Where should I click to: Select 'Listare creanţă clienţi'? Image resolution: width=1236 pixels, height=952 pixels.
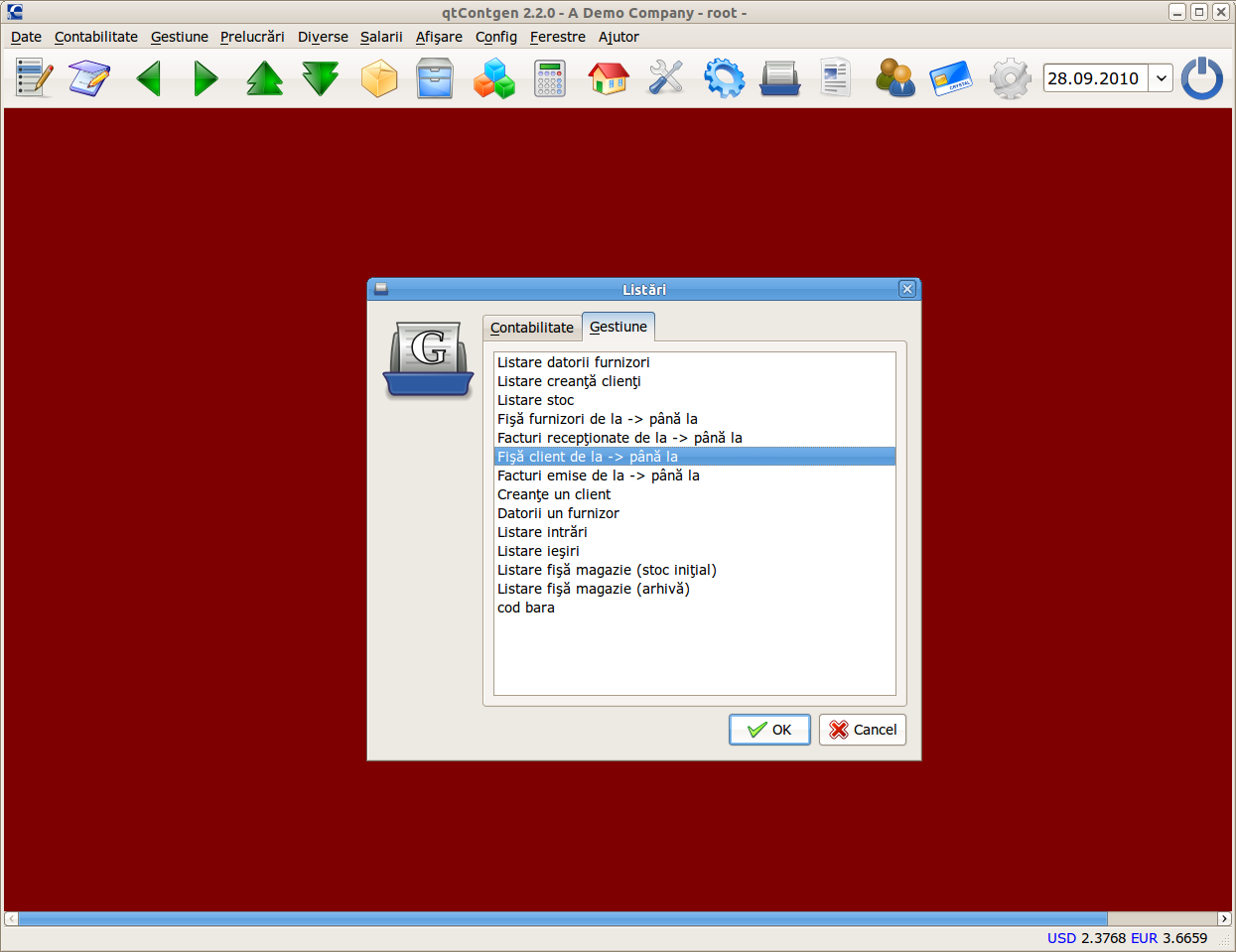[695, 381]
